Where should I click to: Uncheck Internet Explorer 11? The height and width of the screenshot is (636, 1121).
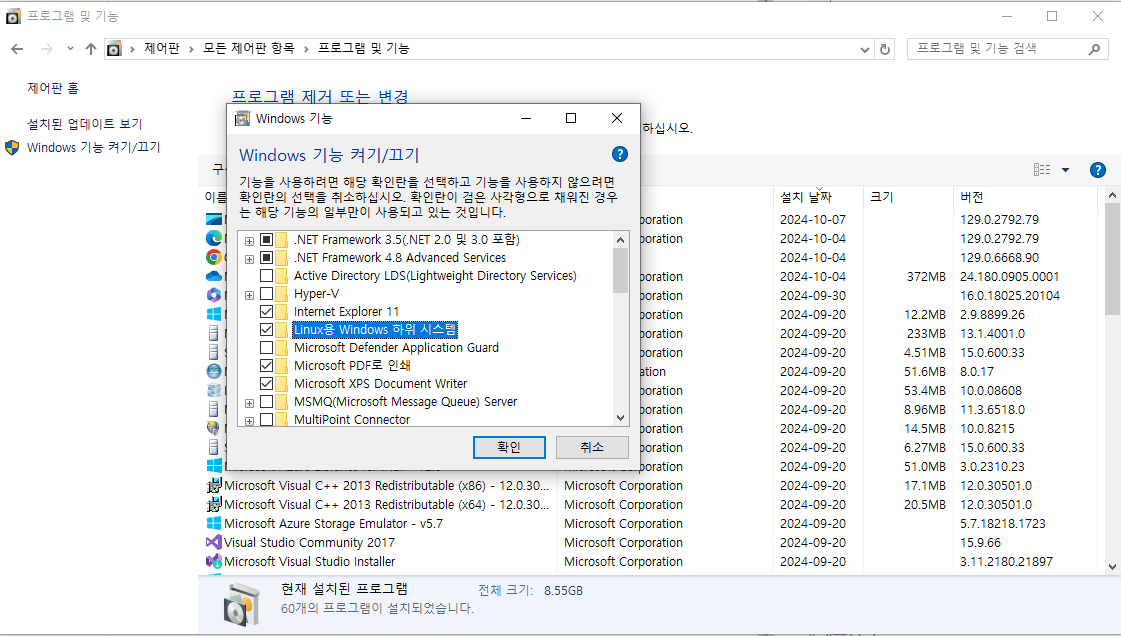267,312
